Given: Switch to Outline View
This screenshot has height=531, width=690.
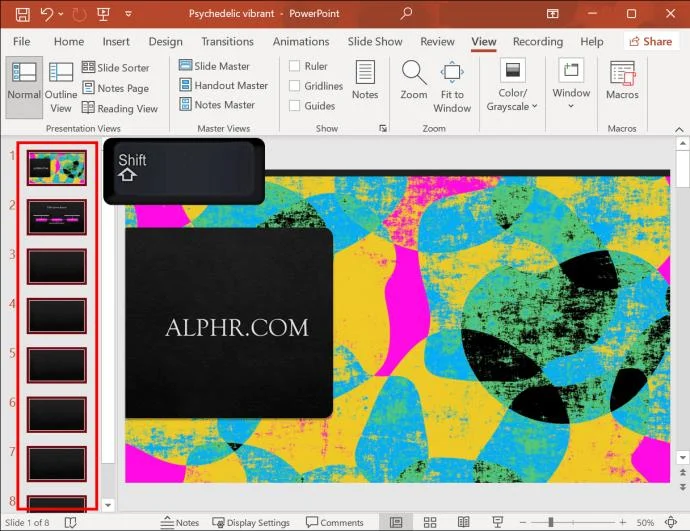Looking at the screenshot, I should coord(61,87).
